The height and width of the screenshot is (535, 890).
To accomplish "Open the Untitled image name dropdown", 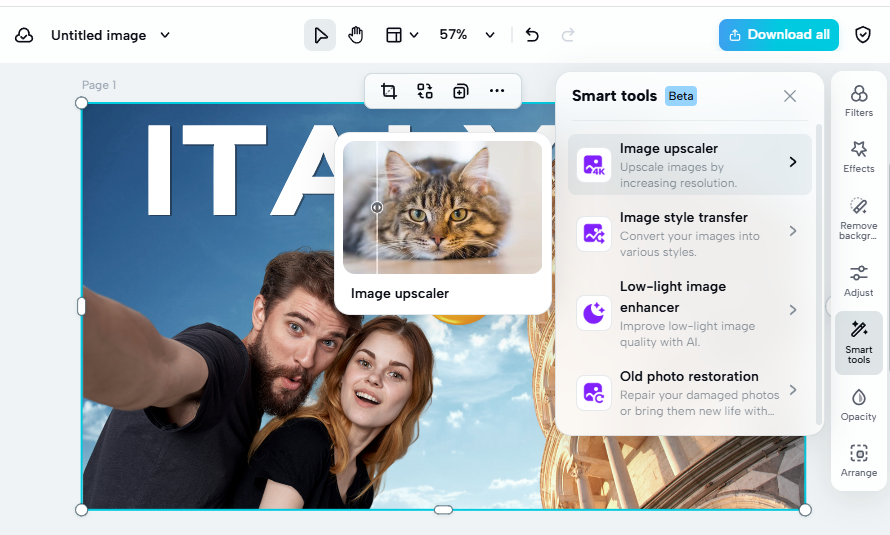I will click(x=165, y=35).
